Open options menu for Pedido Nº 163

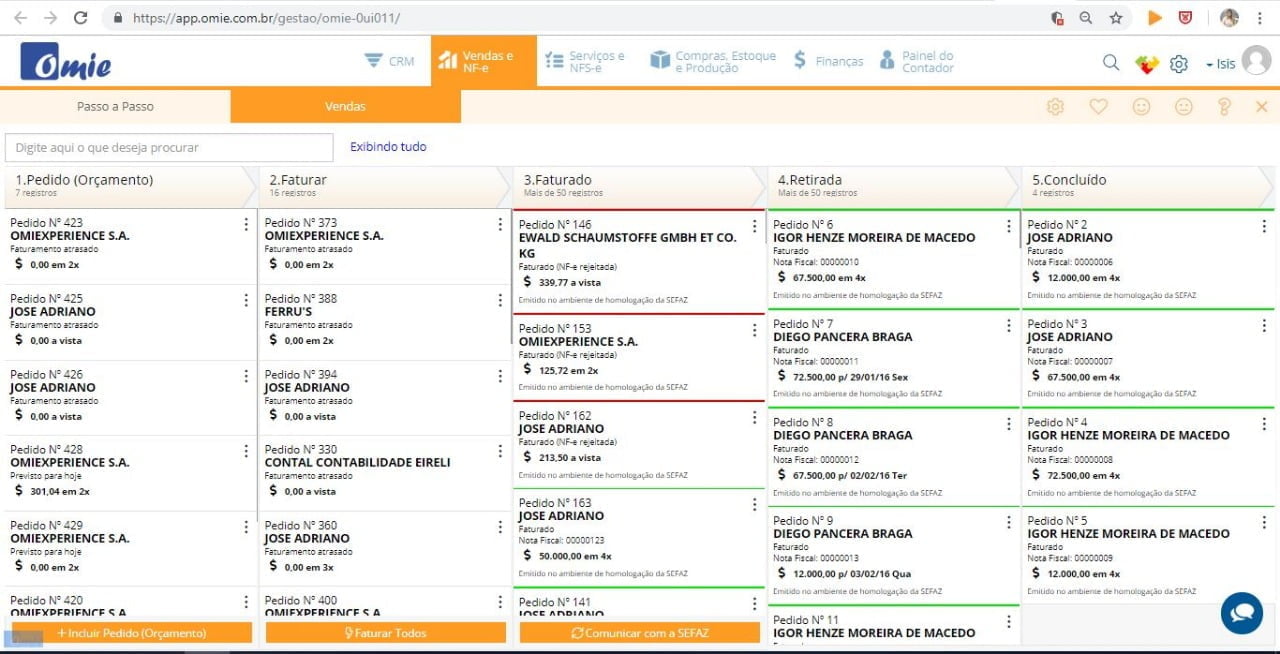tap(754, 504)
